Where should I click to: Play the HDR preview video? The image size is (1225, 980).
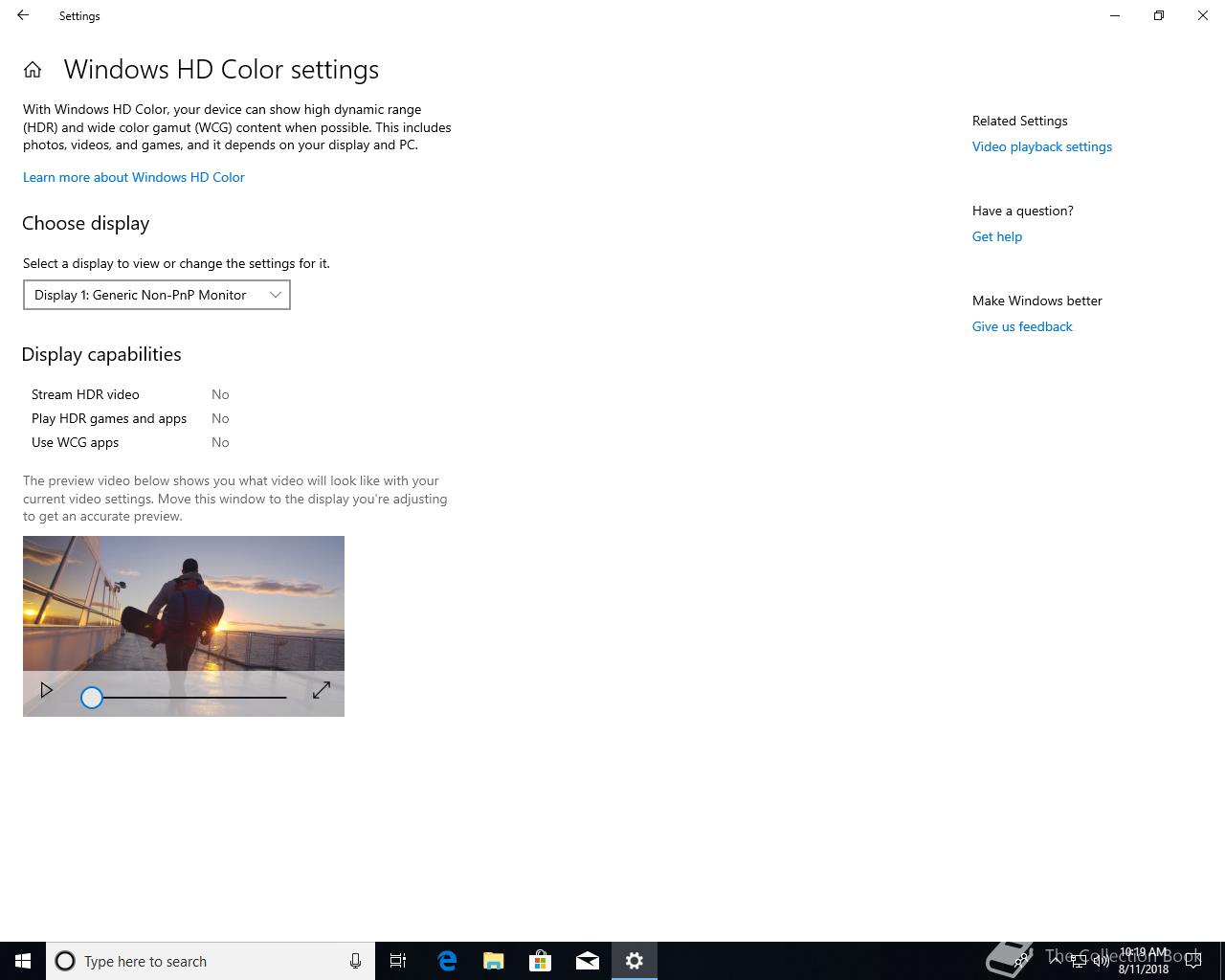pyautogui.click(x=46, y=690)
